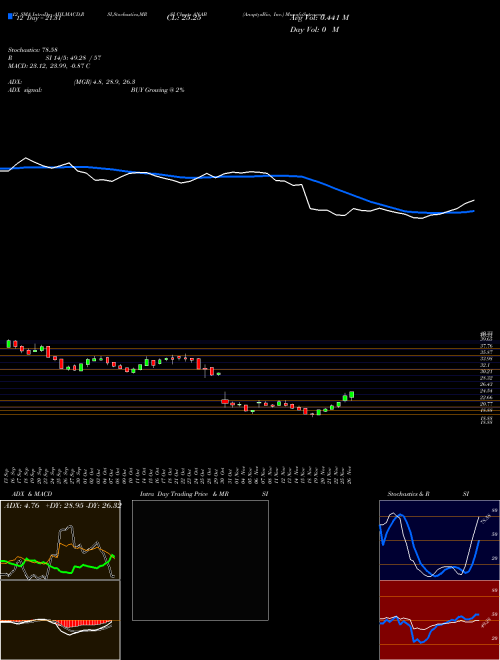Screen dimensions: 500x660
Task: Click the "24.54" price axis label
Action: [x=487, y=391]
